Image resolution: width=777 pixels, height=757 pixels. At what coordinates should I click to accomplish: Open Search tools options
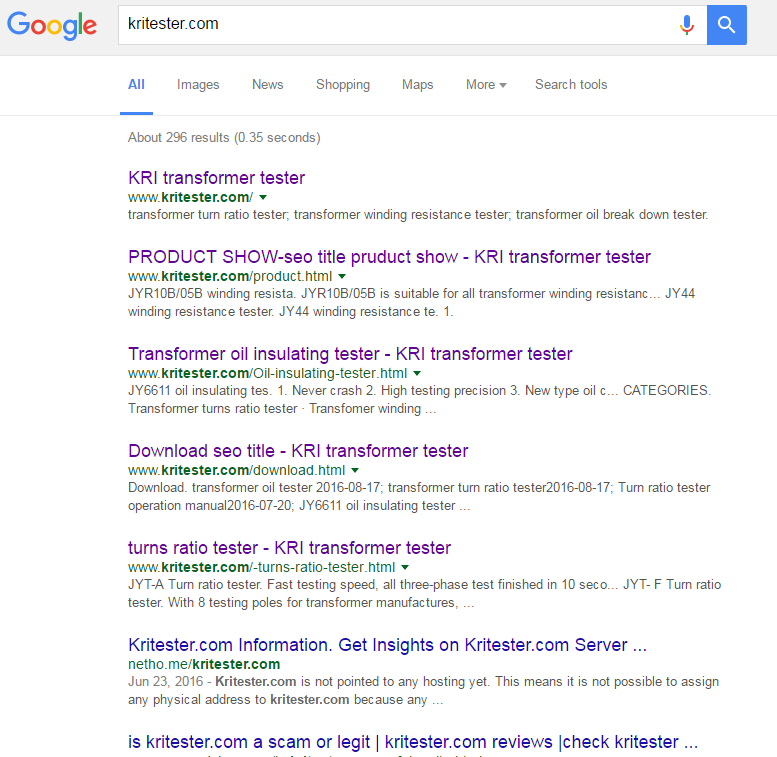coord(571,85)
